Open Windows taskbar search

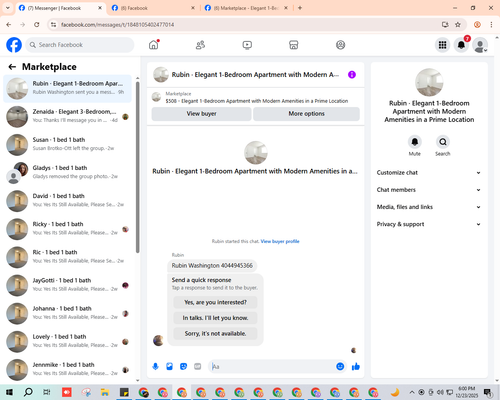pos(28,392)
